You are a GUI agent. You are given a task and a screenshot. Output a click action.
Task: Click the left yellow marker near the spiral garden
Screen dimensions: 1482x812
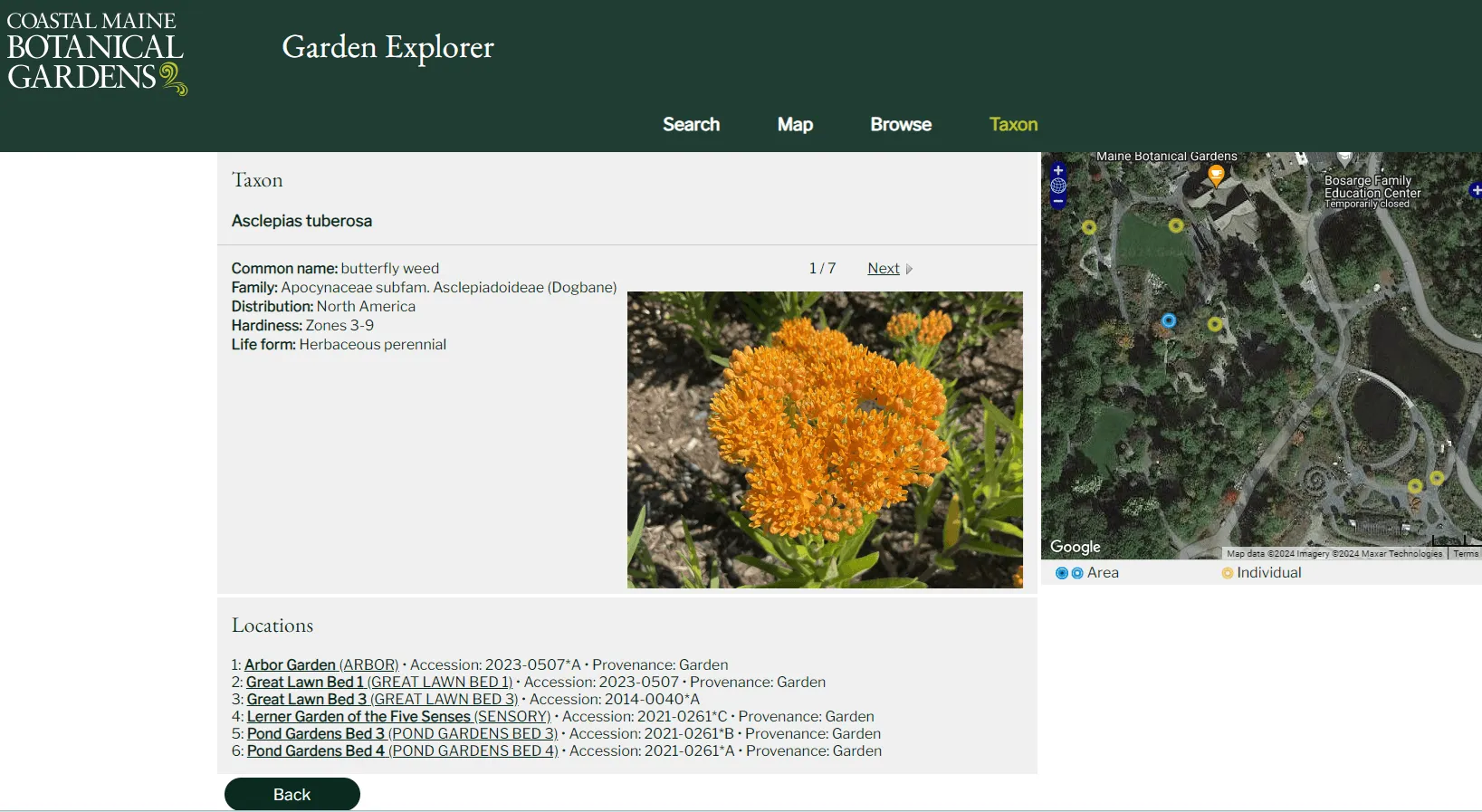click(1415, 486)
